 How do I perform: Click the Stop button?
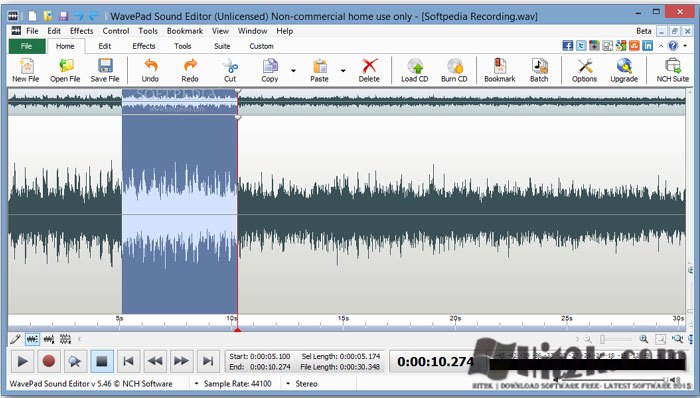tap(102, 361)
